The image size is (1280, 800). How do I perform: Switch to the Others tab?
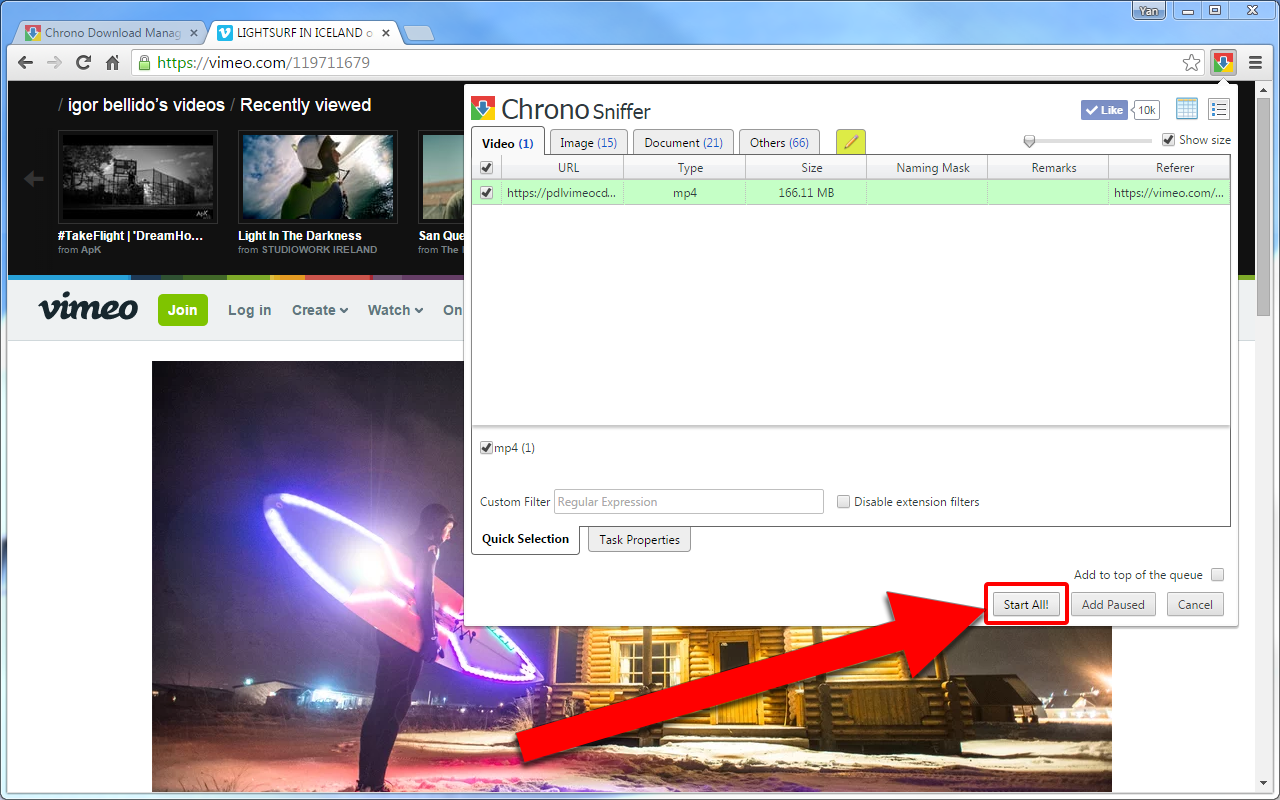pyautogui.click(x=779, y=142)
